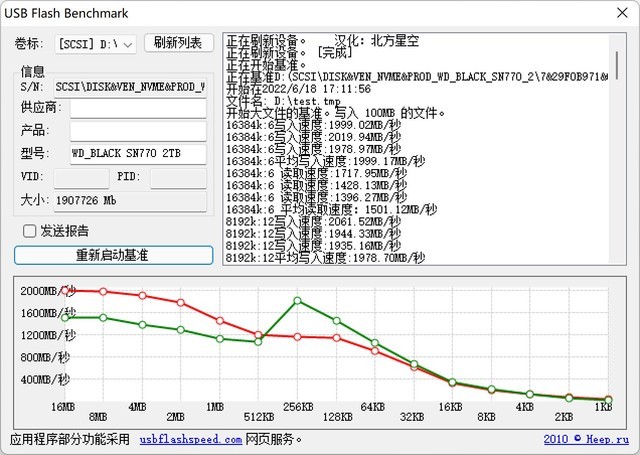The width and height of the screenshot is (640, 455).
Task: Click log line 文件名: D:\test.tmp
Action: (283, 101)
